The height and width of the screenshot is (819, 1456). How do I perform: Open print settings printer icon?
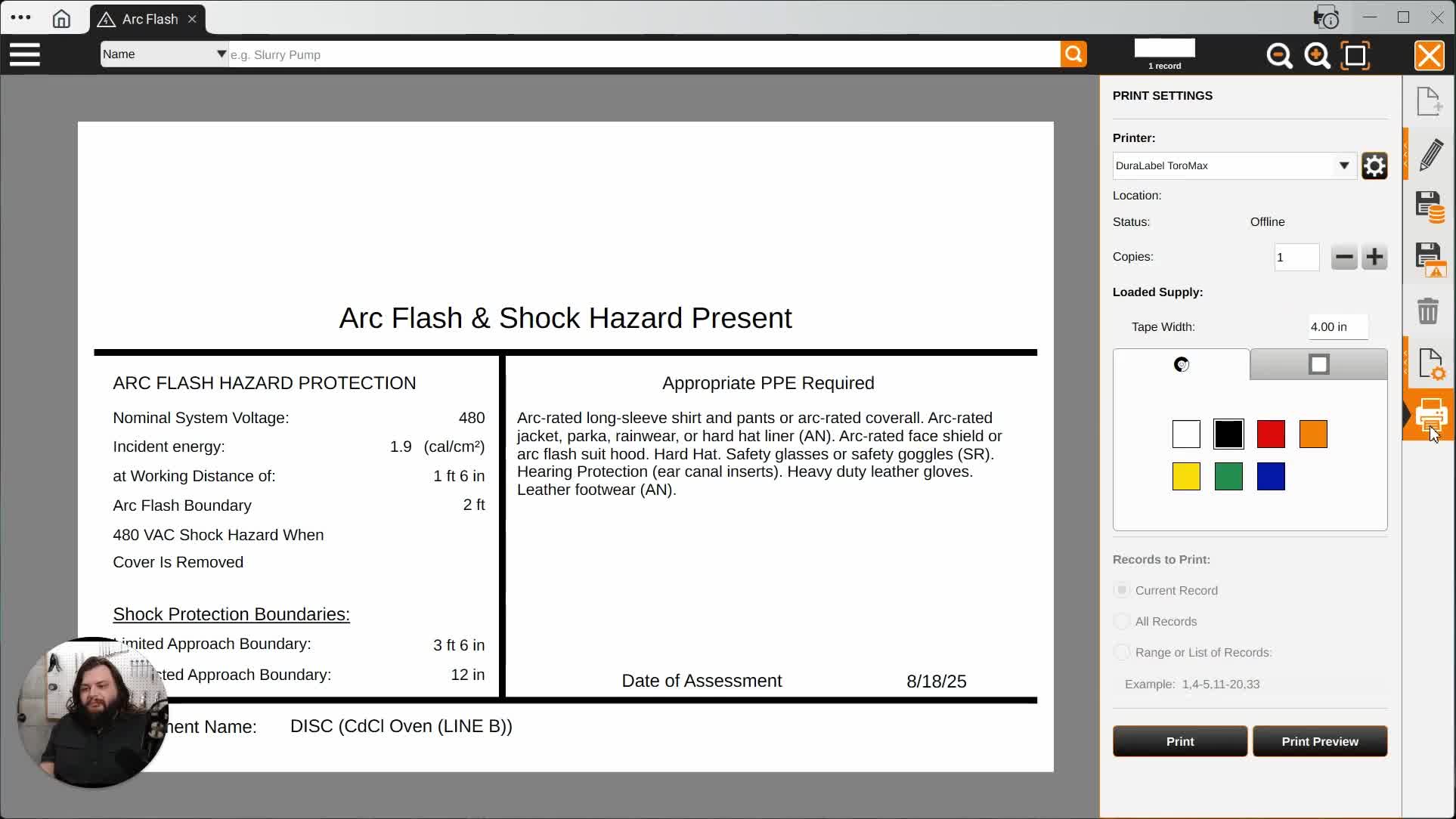tap(1430, 414)
